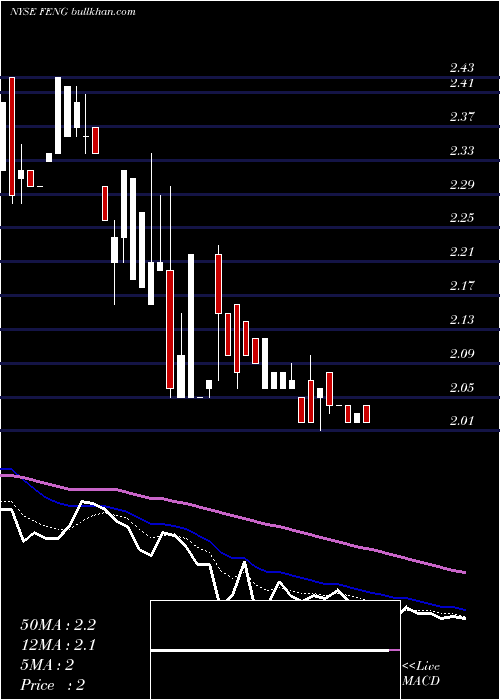The height and width of the screenshot is (700, 500).
Task: Click the 2.01 price axis label
Action: [x=462, y=421]
